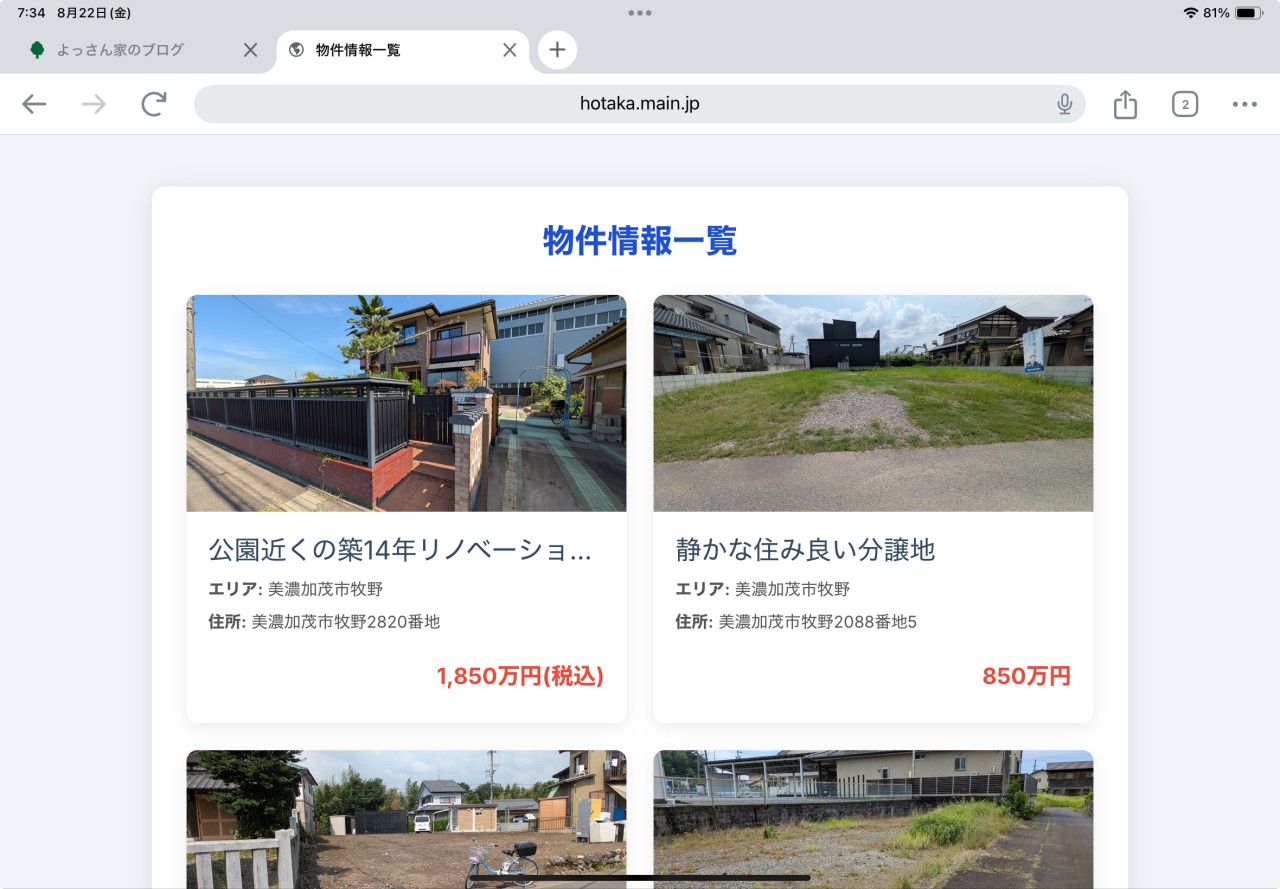Image resolution: width=1280 pixels, height=889 pixels.
Task: Close the よっさん家のブログ tab
Action: 250,49
